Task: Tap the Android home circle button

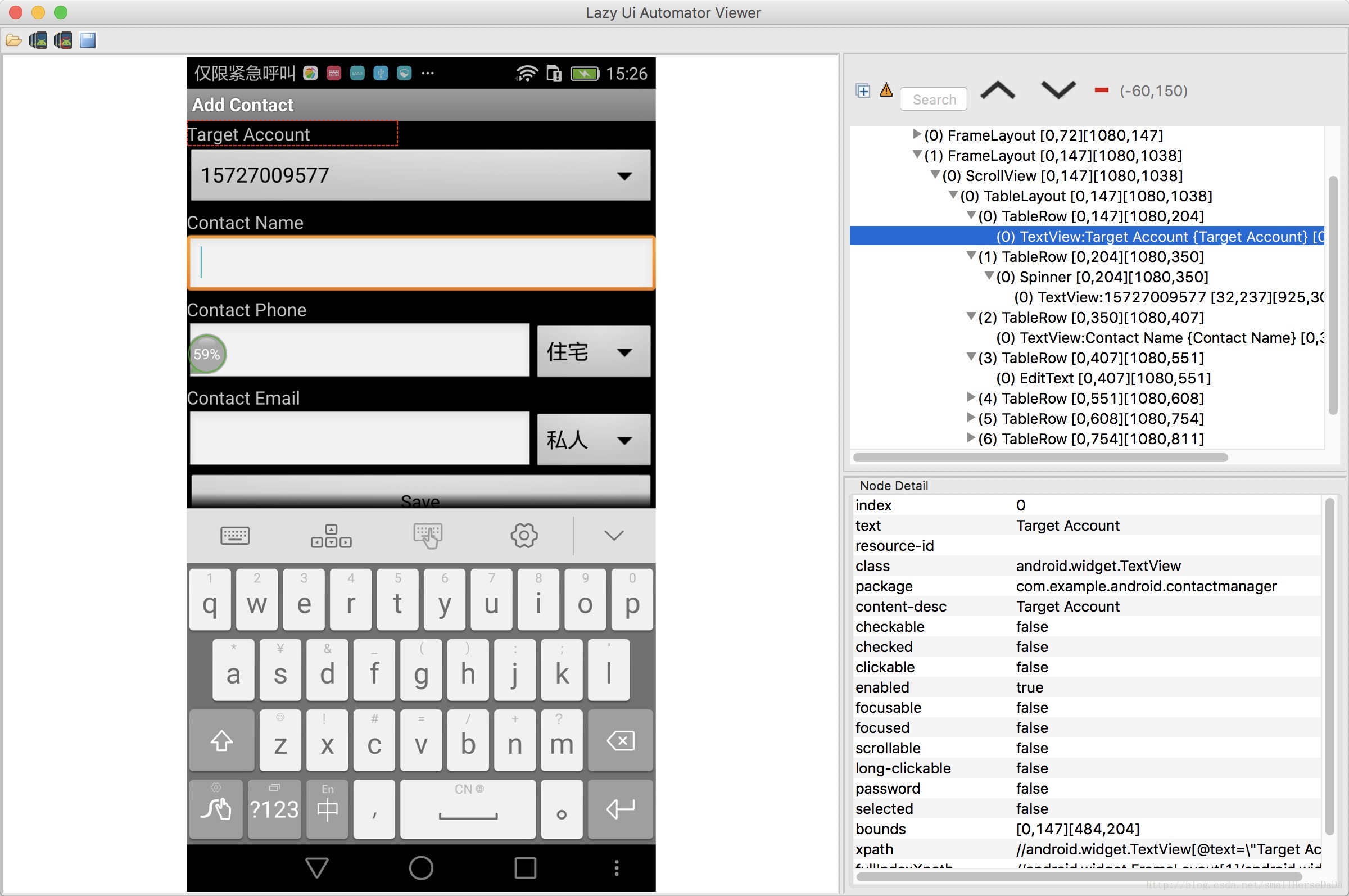Action: 421,867
